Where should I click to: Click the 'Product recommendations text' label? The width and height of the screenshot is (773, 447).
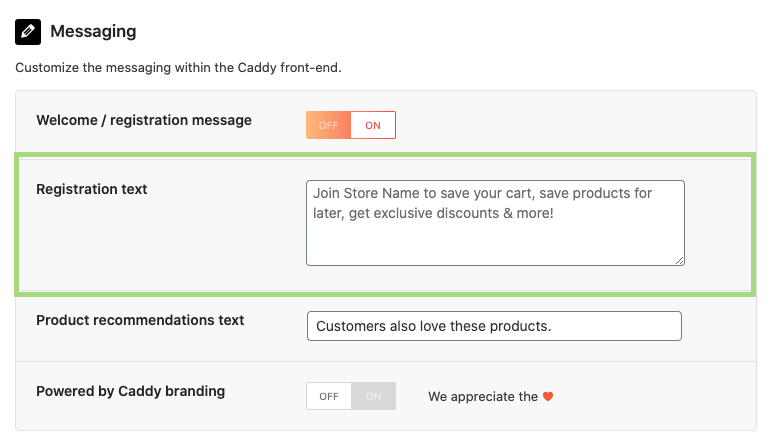point(140,320)
